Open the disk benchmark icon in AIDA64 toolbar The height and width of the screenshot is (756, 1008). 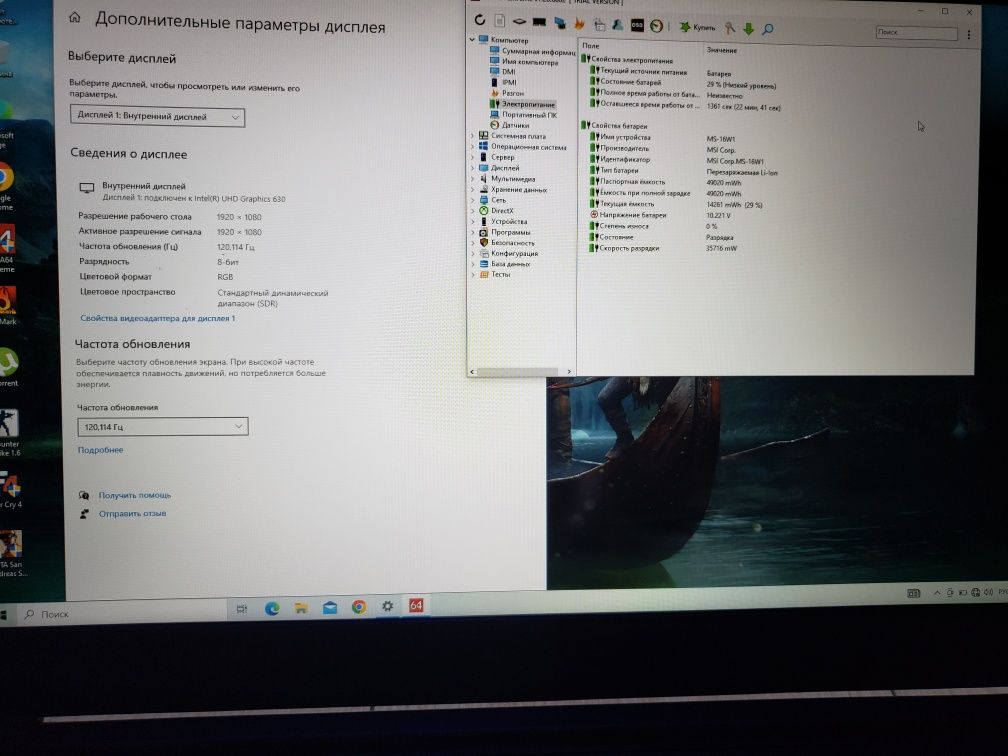pyautogui.click(x=519, y=22)
